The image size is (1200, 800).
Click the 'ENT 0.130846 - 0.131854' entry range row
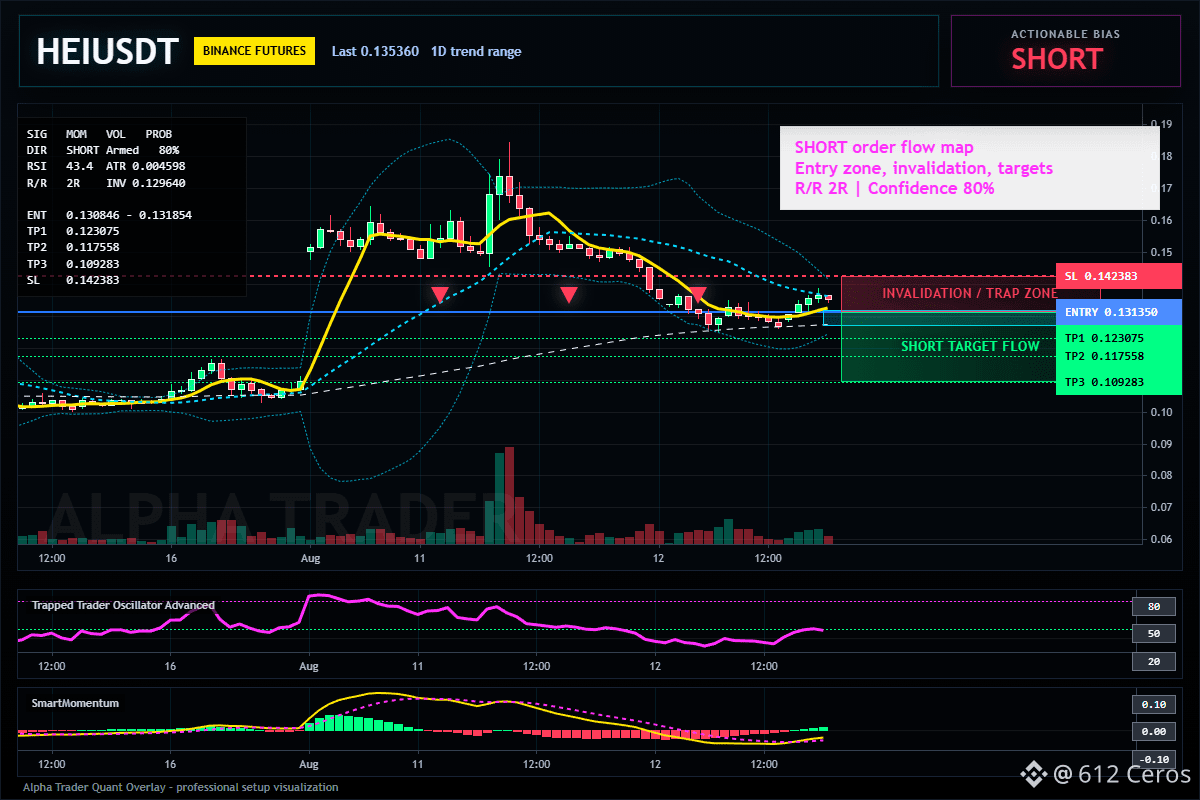pos(109,215)
